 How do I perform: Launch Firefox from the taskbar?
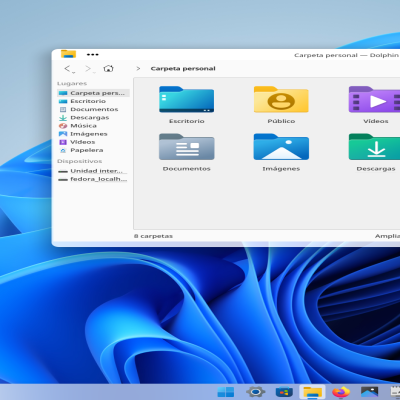[x=341, y=392]
